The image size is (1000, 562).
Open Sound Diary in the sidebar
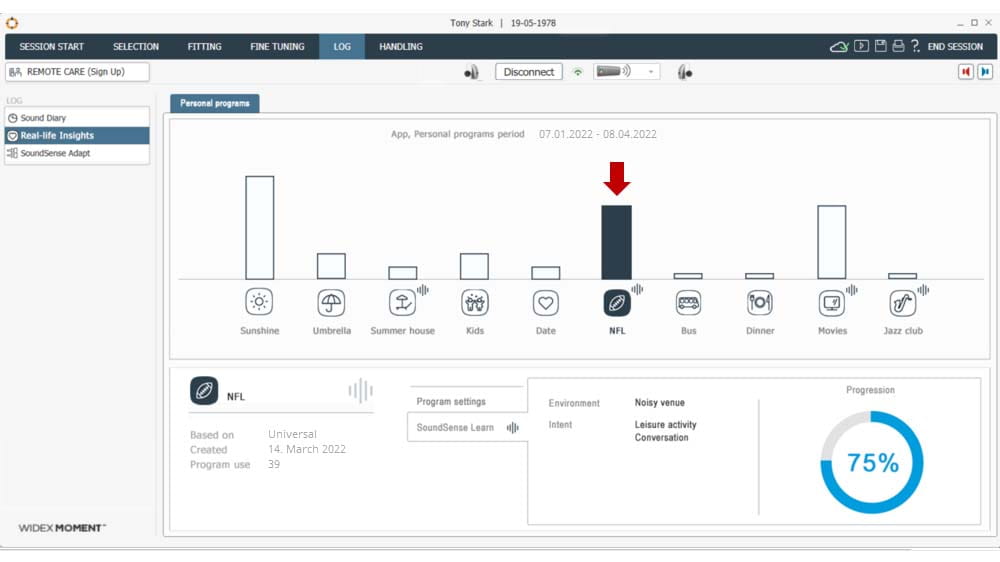tap(77, 118)
